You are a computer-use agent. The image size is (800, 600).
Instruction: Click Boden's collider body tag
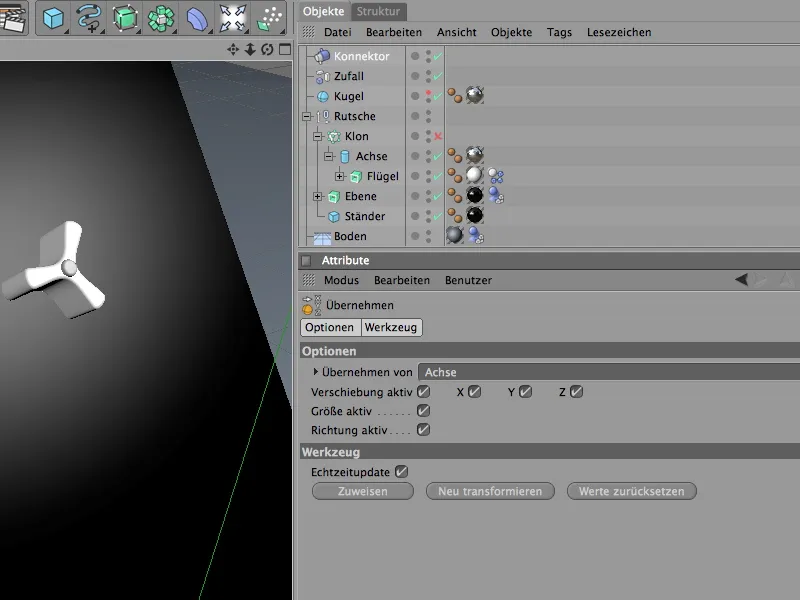pyautogui.click(x=476, y=235)
